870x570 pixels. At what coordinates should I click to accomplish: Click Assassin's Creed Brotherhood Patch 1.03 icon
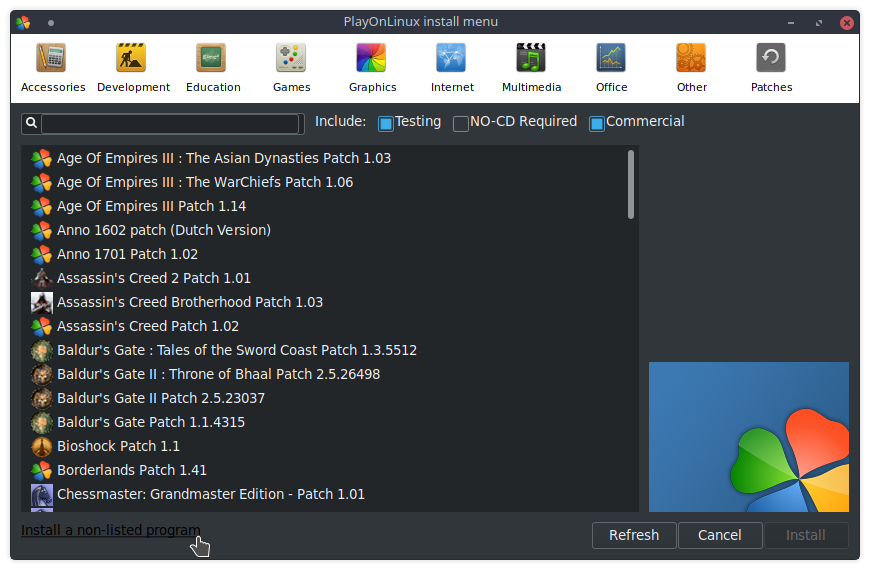click(42, 302)
